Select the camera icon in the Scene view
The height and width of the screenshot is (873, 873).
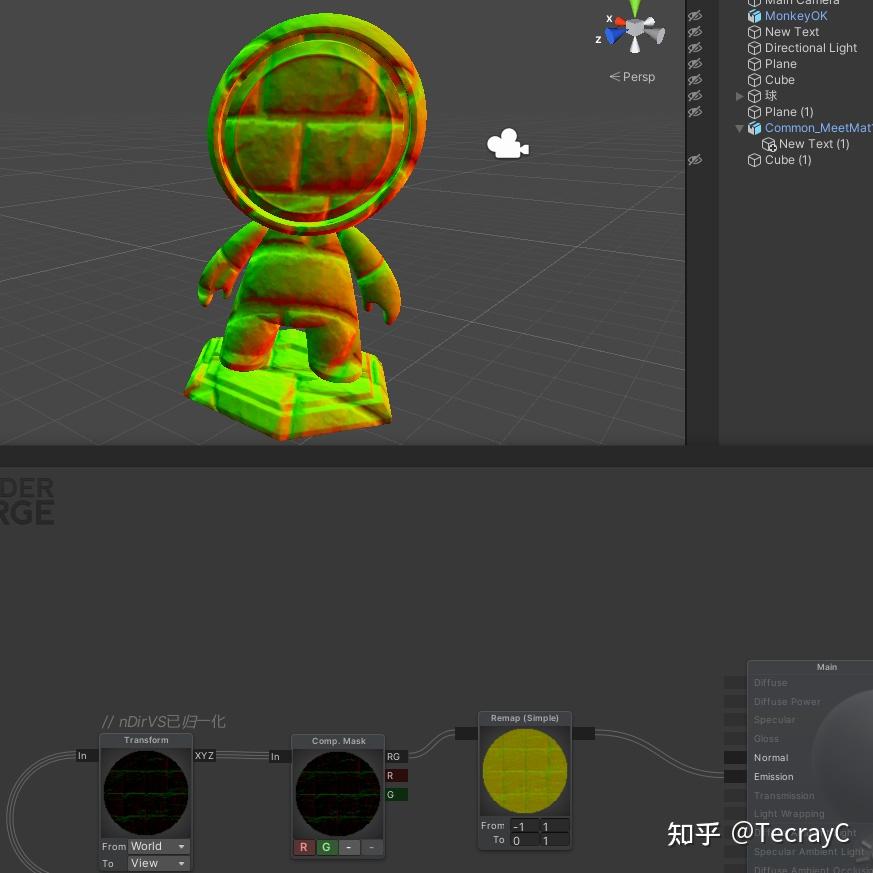pos(507,143)
